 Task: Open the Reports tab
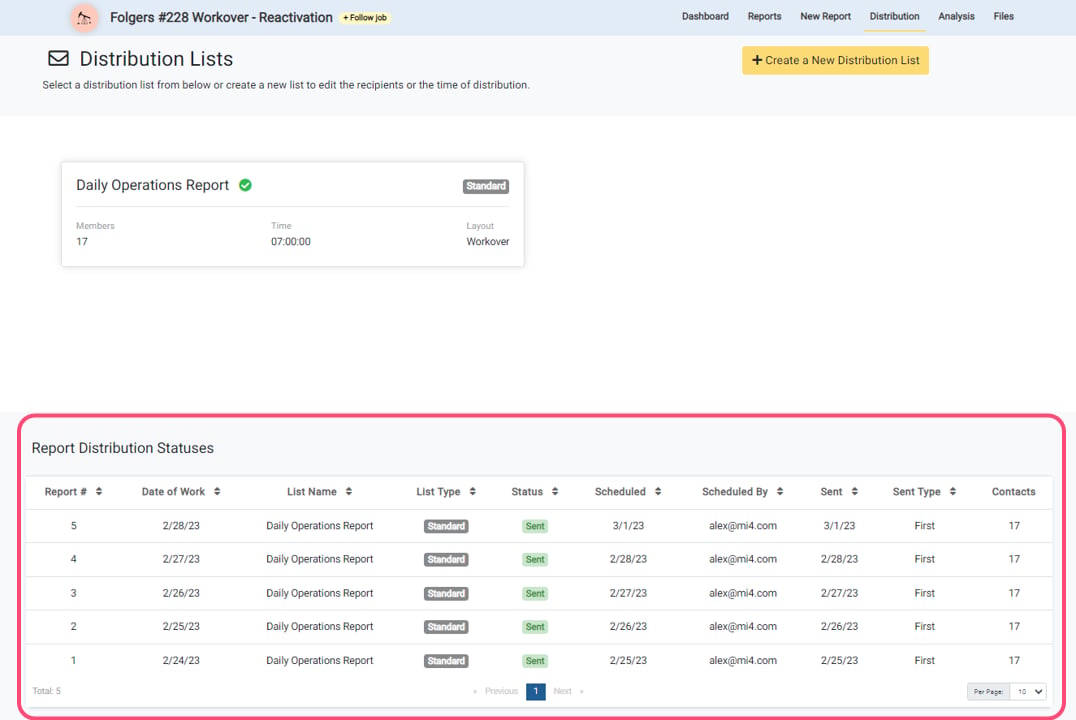pos(764,16)
